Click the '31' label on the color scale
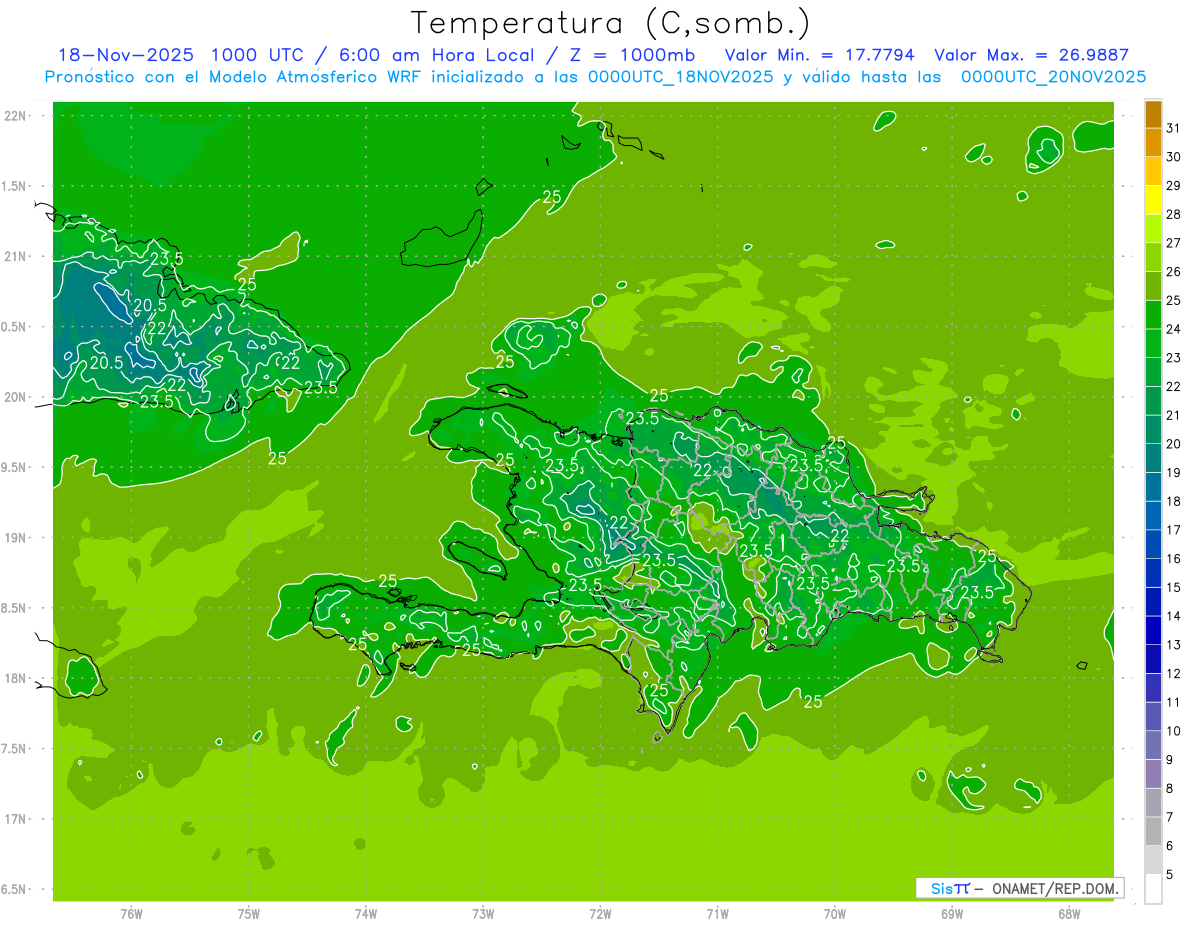 [x=1174, y=128]
